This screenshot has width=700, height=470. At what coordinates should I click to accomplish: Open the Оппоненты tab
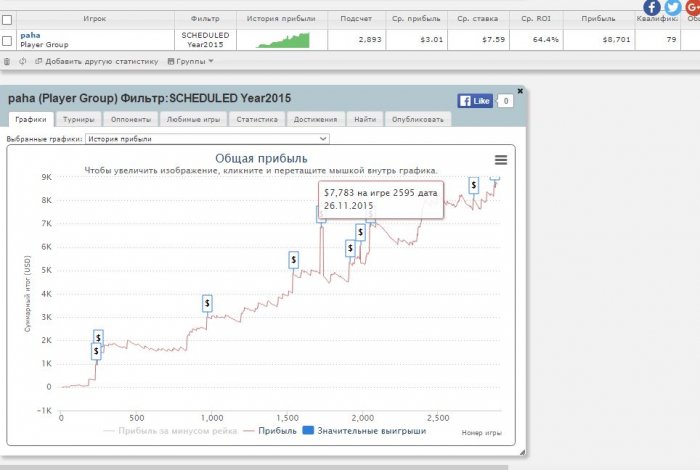pos(131,119)
